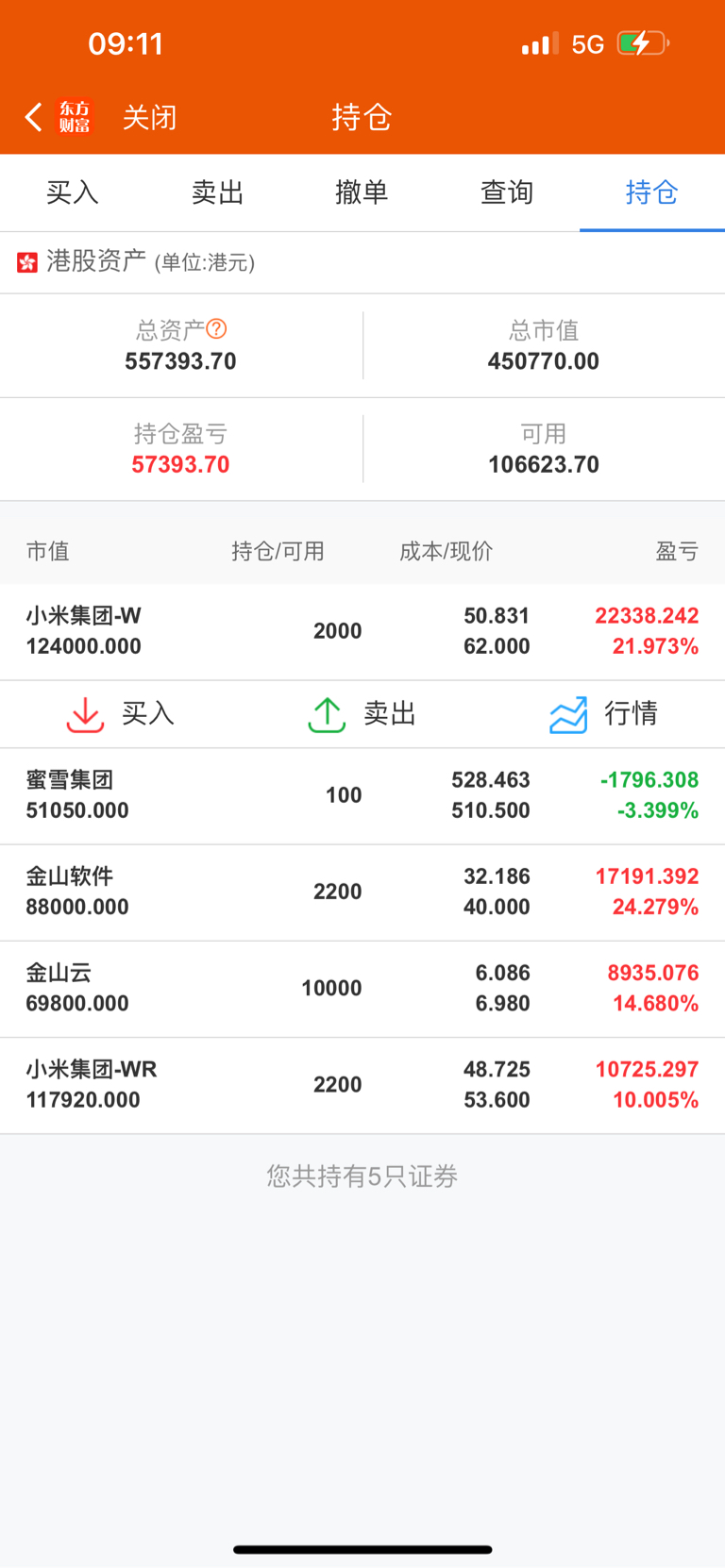The height and width of the screenshot is (1568, 725).
Task: Tap total assets value 557393.70
Action: pyautogui.click(x=180, y=361)
